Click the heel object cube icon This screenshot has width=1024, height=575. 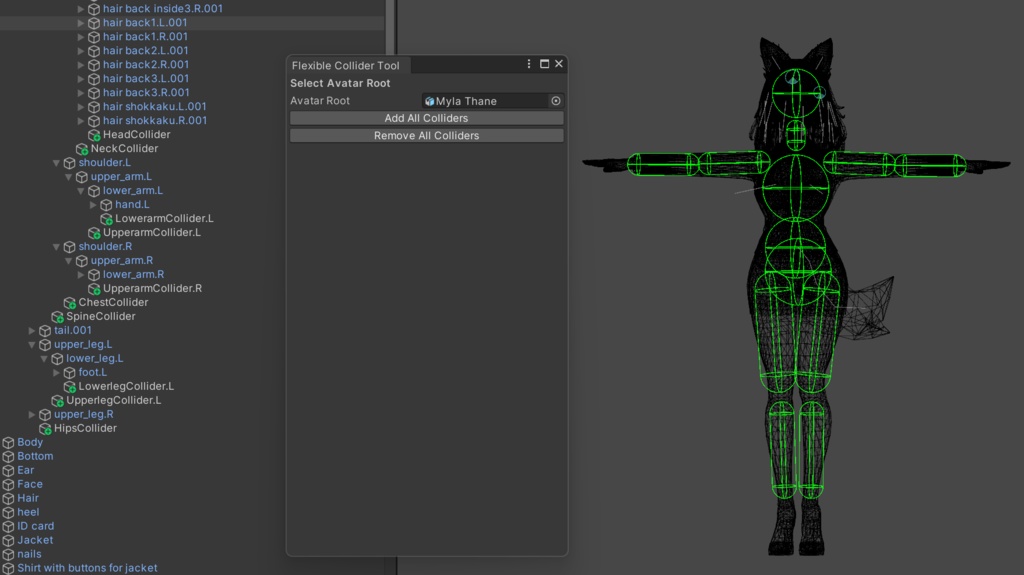[8, 512]
